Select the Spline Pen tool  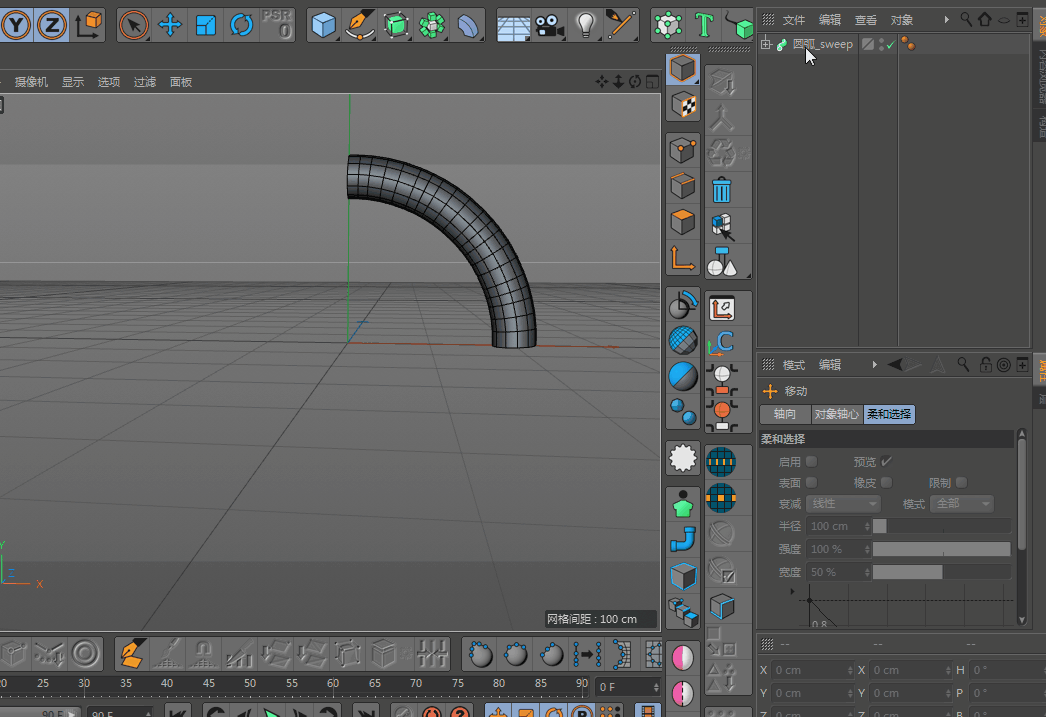(x=360, y=25)
